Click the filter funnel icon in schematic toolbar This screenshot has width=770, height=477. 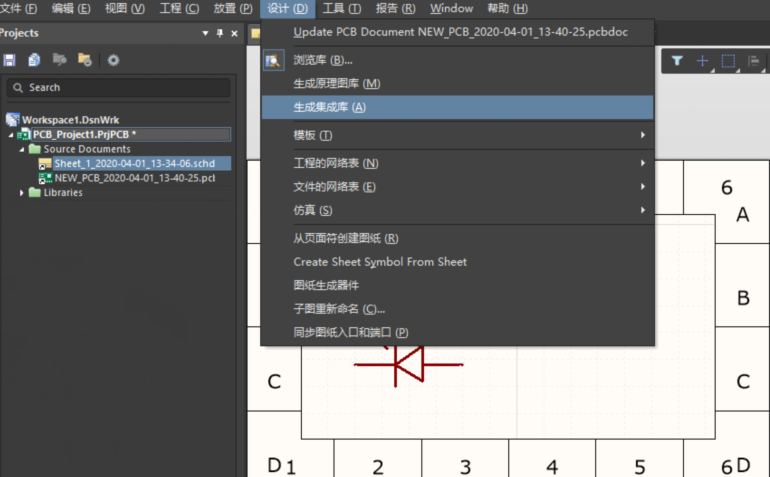pos(677,61)
